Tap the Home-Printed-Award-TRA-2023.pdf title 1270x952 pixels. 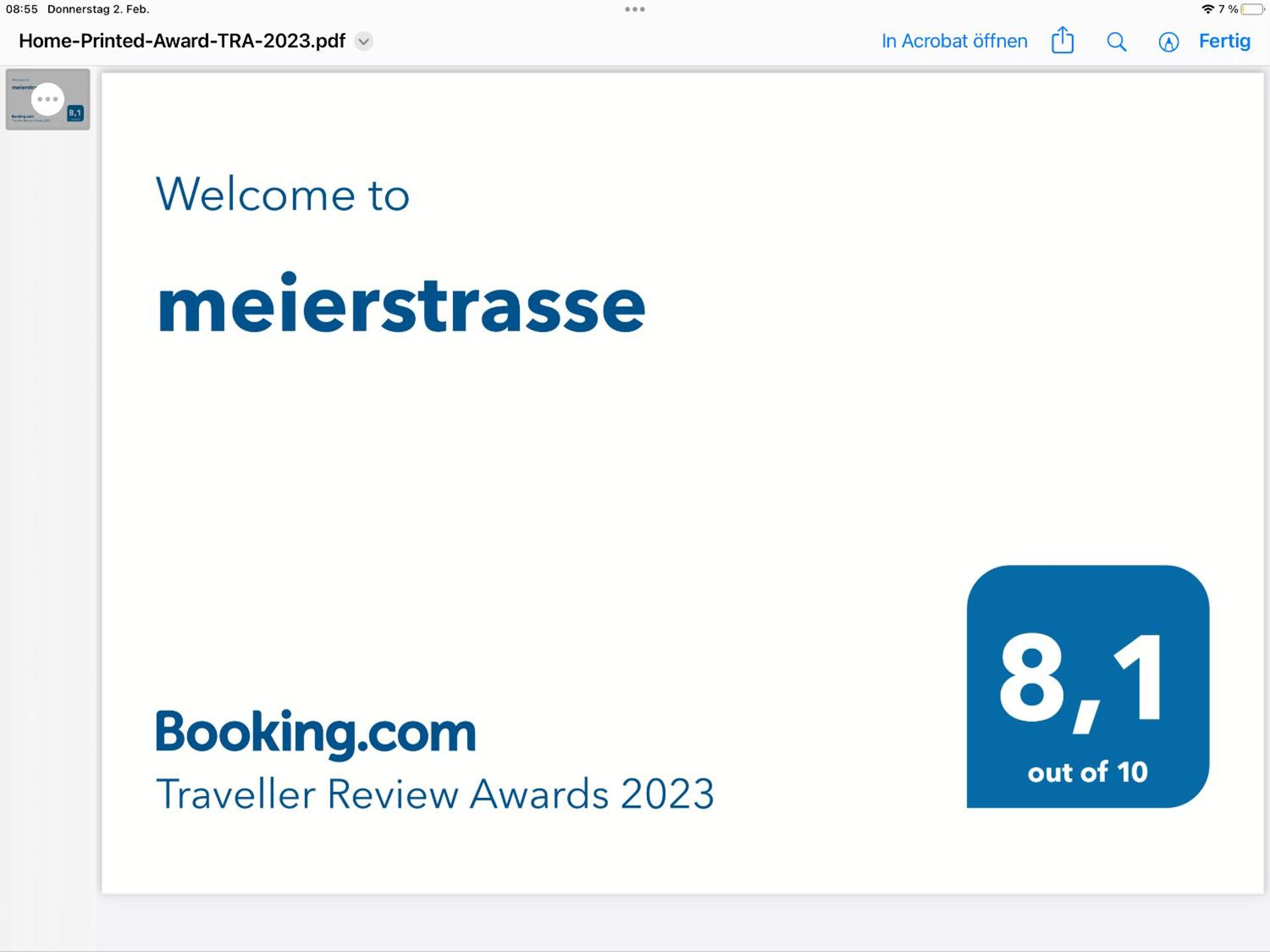(182, 41)
